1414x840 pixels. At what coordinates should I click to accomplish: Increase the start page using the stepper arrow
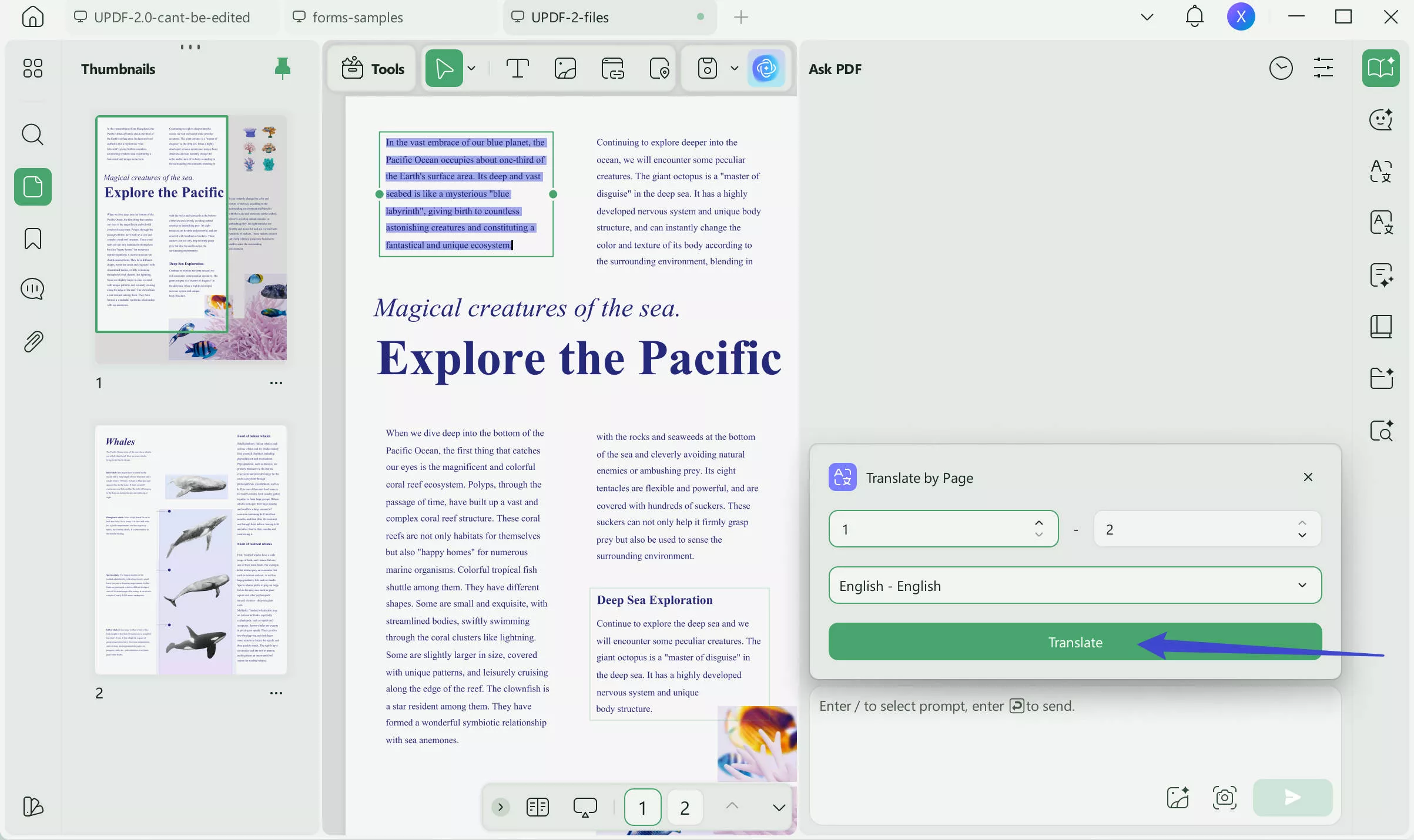1038,522
